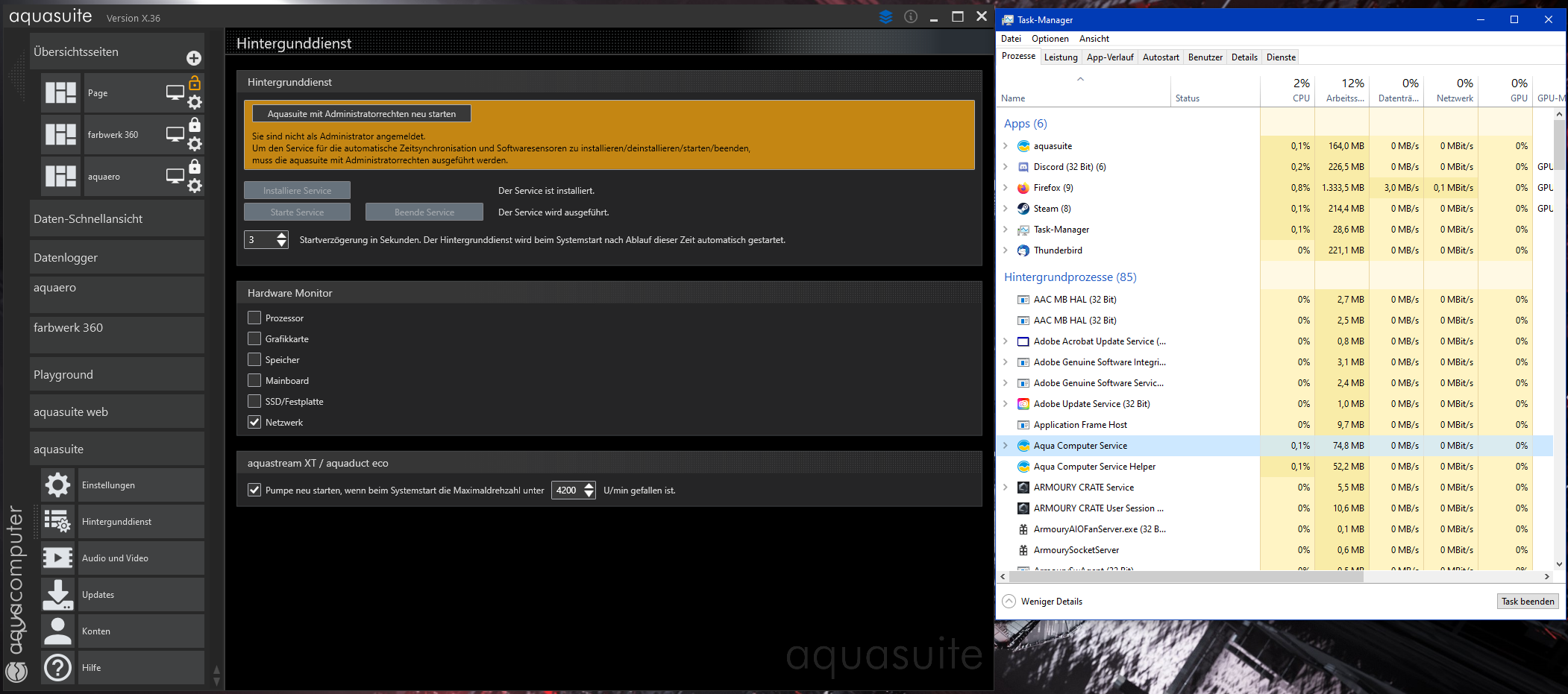The height and width of the screenshot is (694, 1568).
Task: Click the monitor icon for farbwerk 360 page
Action: coord(175,134)
